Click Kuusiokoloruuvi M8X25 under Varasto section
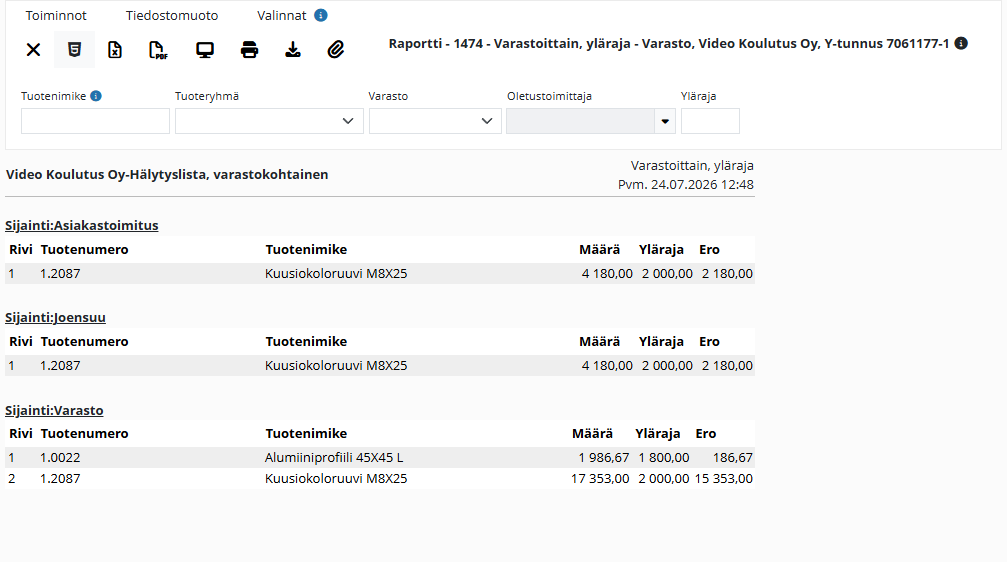1007x562 pixels. (336, 479)
